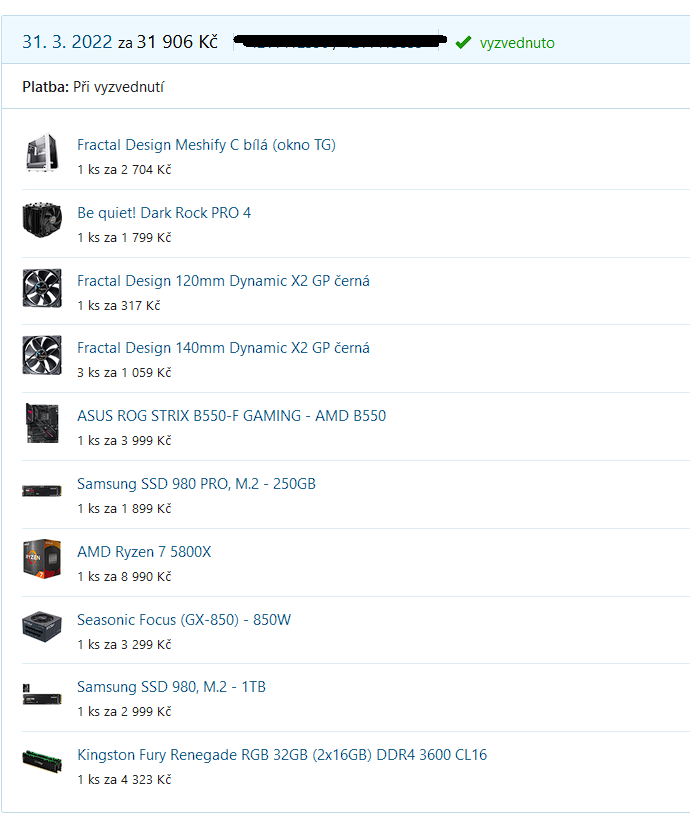Click the green vyzvednuto checkmark icon
This screenshot has width=690, height=815.
pyautogui.click(x=463, y=42)
